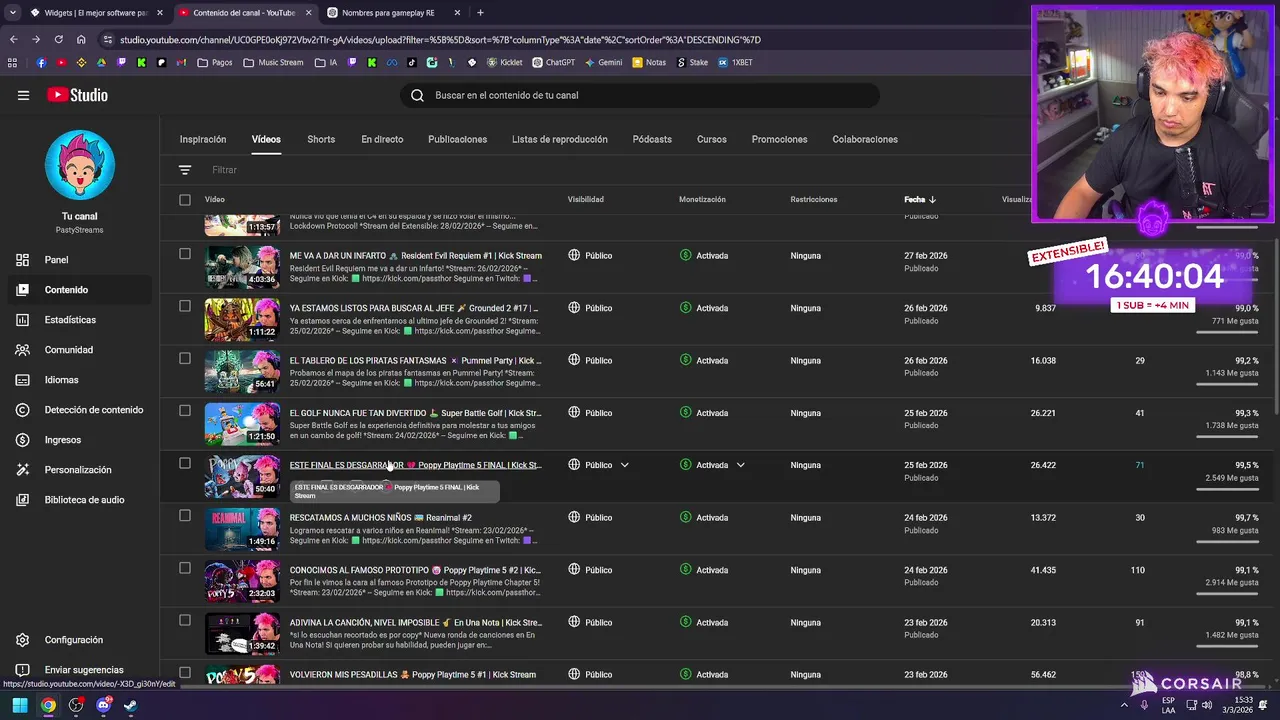The height and width of the screenshot is (720, 1280).
Task: Open Steam from the taskbar
Action: (x=130, y=705)
